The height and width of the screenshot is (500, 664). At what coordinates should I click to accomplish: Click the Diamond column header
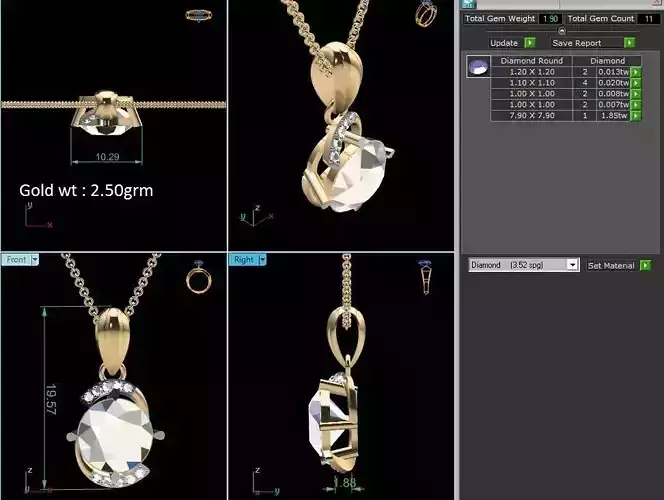(x=607, y=61)
